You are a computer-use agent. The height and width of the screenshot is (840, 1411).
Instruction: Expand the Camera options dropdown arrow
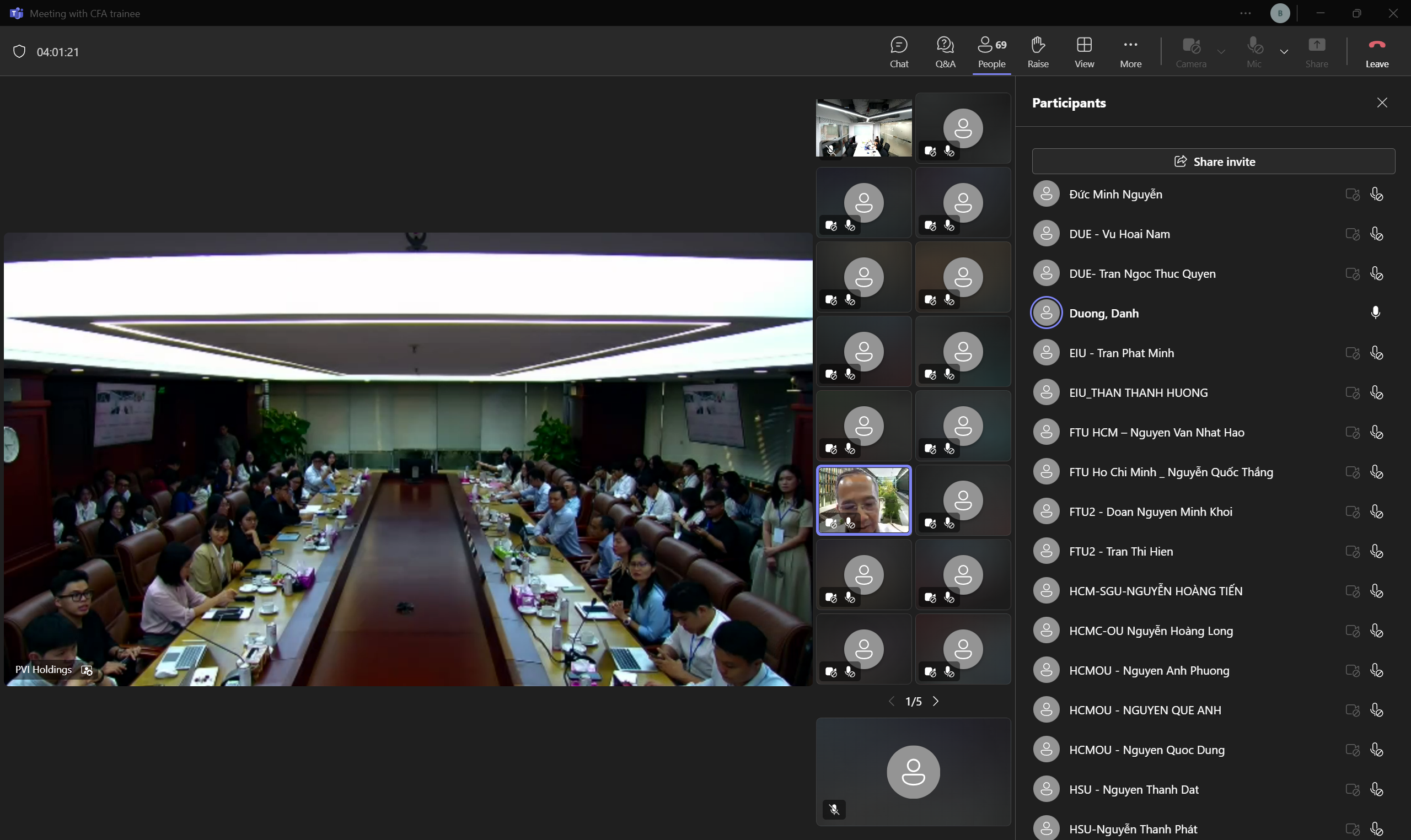pos(1221,51)
